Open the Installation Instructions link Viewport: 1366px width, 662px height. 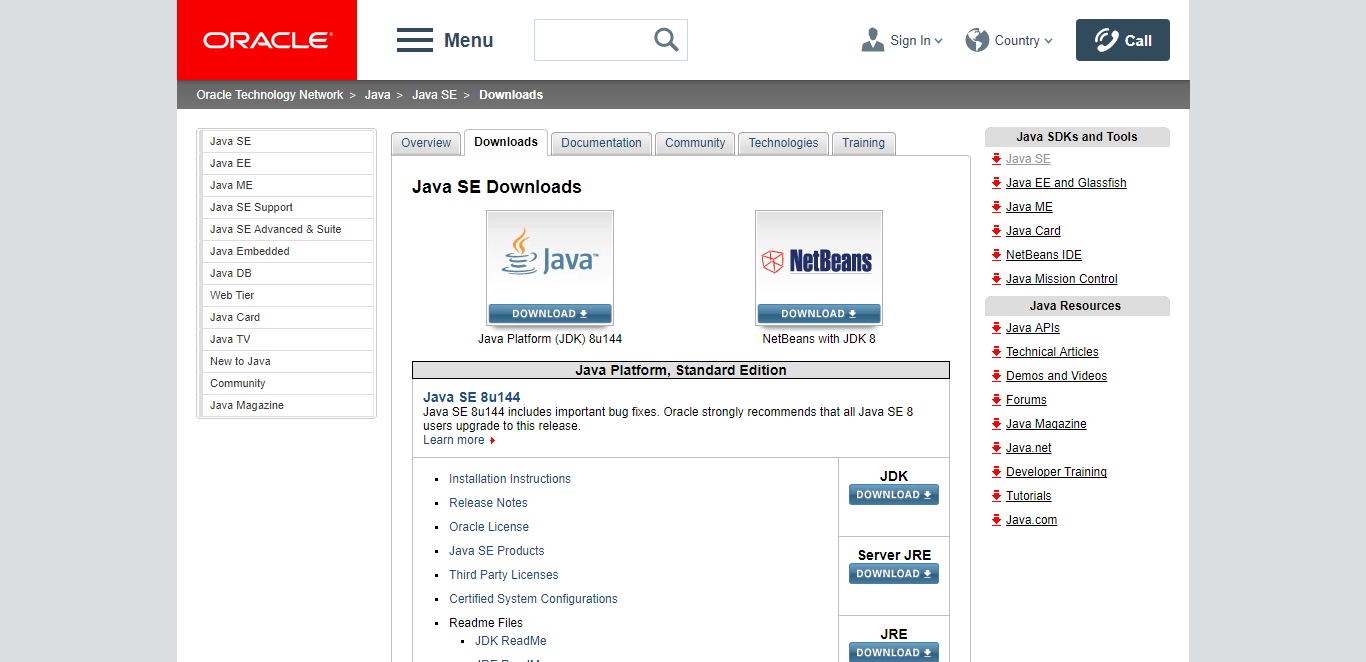[510, 479]
